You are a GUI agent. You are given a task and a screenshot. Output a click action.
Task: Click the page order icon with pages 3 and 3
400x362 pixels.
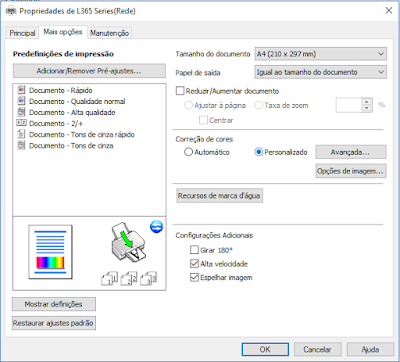click(149, 279)
